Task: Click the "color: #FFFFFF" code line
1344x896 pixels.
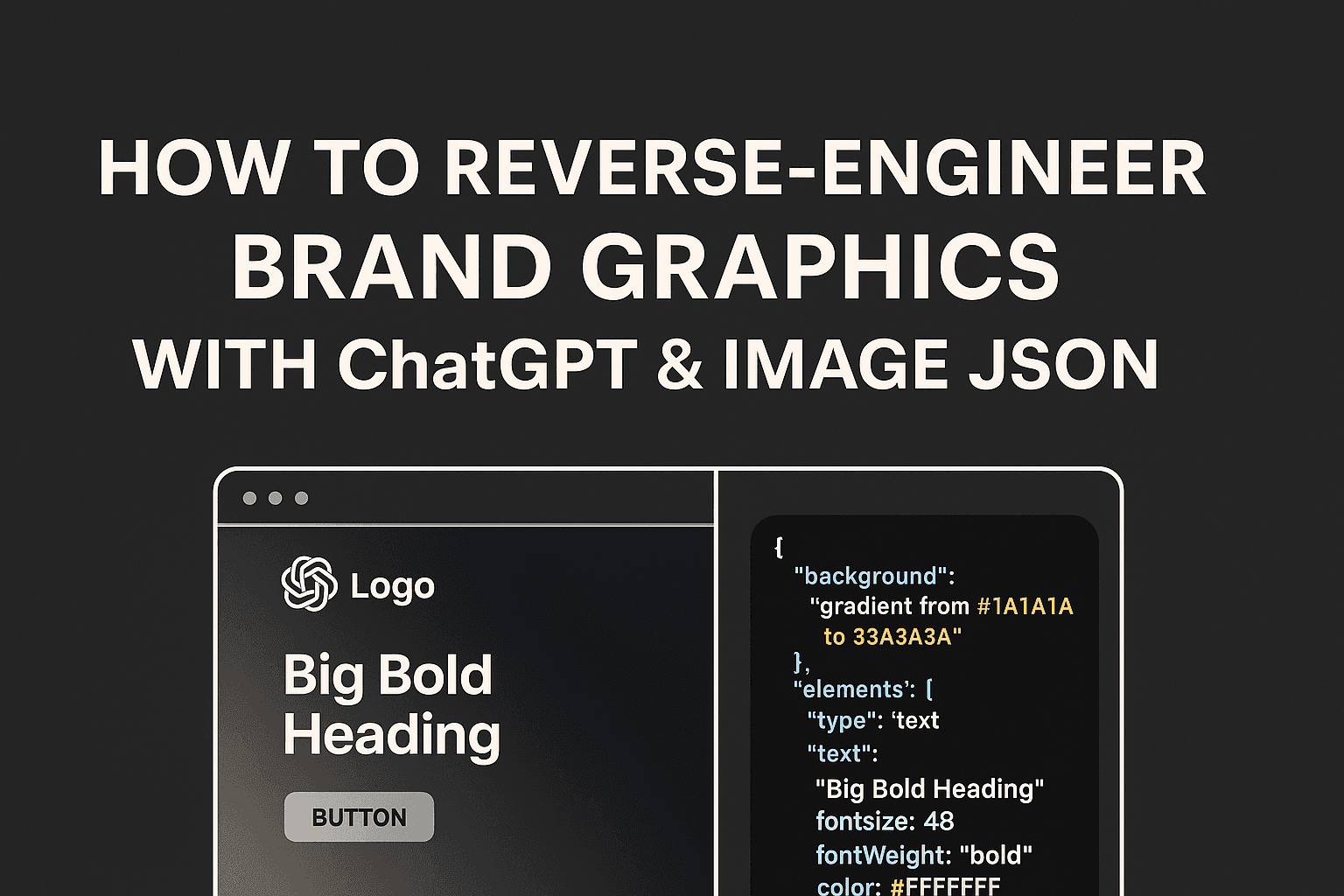Action: click(x=908, y=885)
